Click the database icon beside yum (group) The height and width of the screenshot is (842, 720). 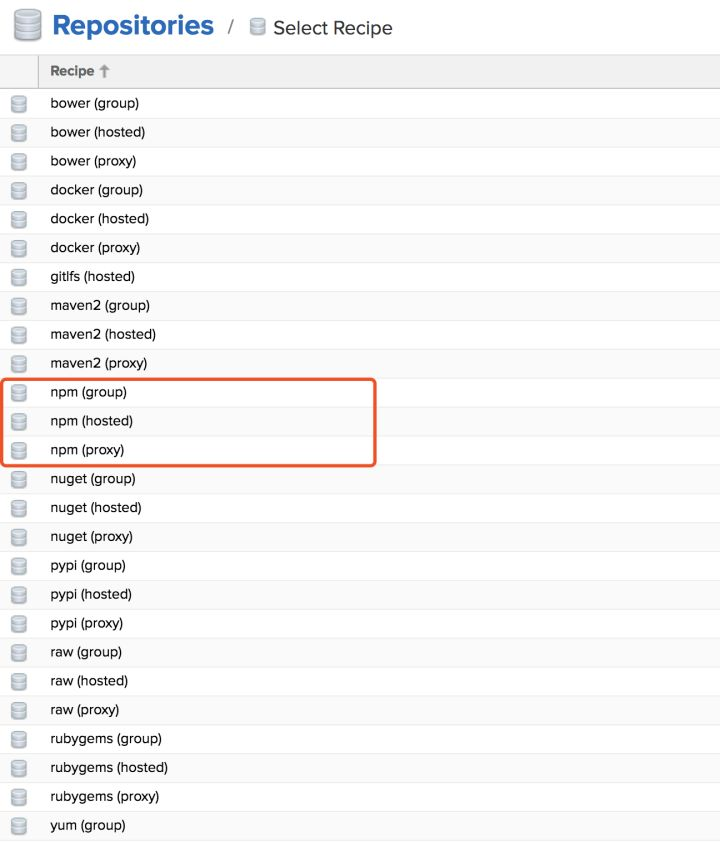(x=19, y=826)
